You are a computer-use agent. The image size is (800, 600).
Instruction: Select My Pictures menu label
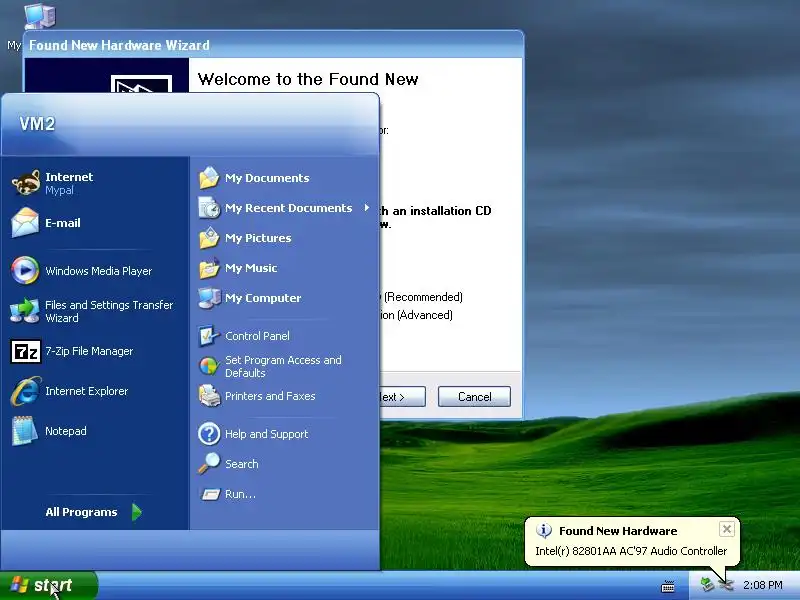pos(258,238)
